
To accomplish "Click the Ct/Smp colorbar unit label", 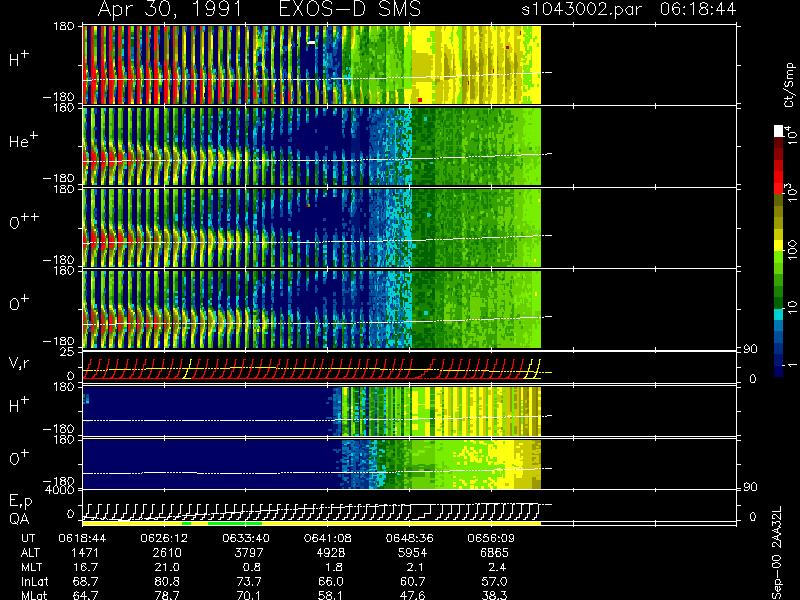I will [789, 85].
